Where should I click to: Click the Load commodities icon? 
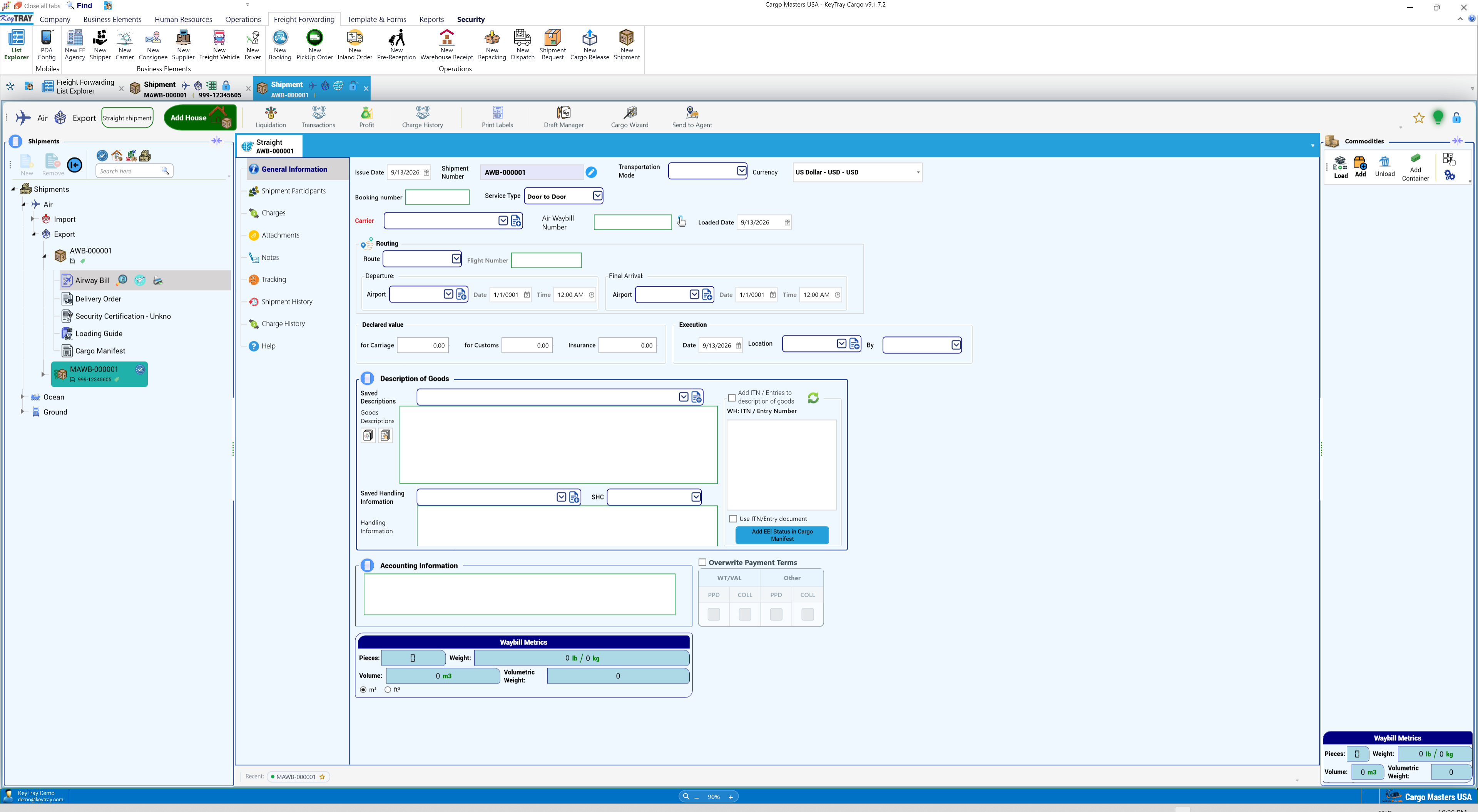point(1340,167)
